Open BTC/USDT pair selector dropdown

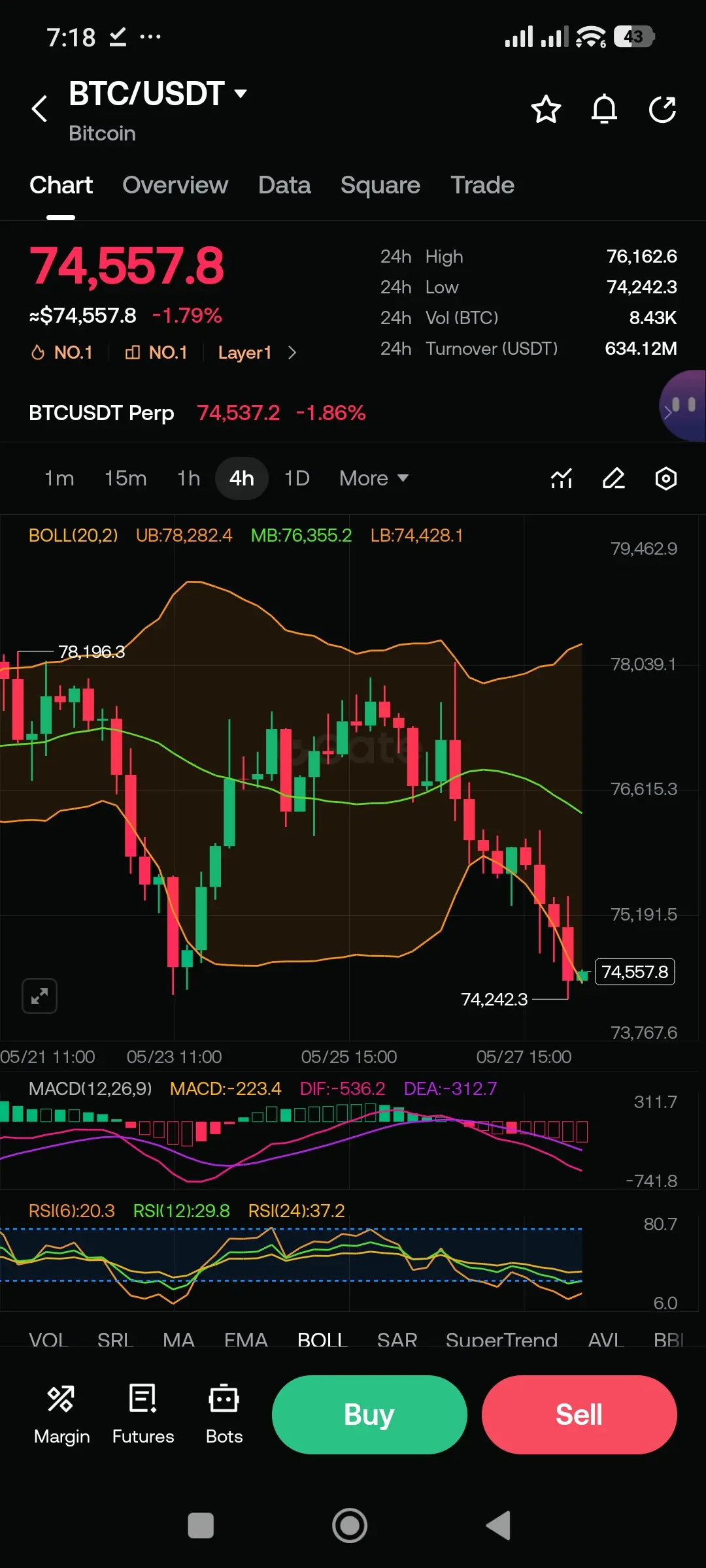click(158, 93)
